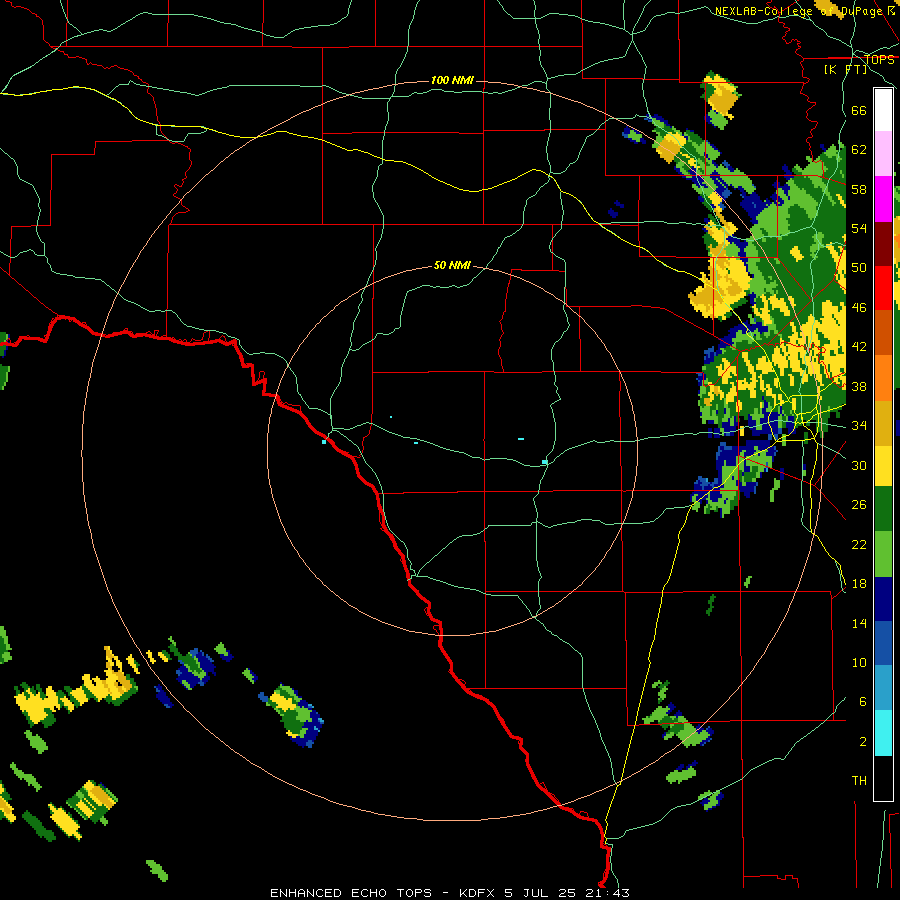Click the "42" legend value

tap(859, 347)
